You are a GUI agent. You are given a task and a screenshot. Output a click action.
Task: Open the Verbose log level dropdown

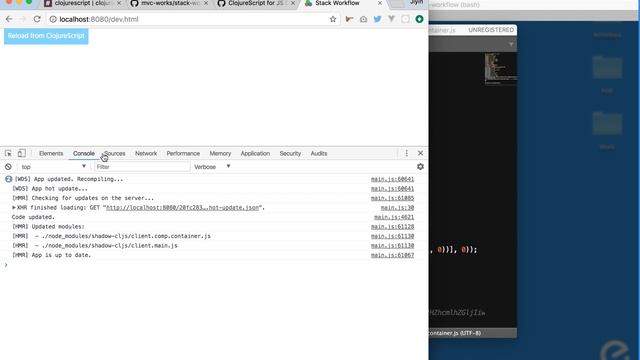(212, 167)
